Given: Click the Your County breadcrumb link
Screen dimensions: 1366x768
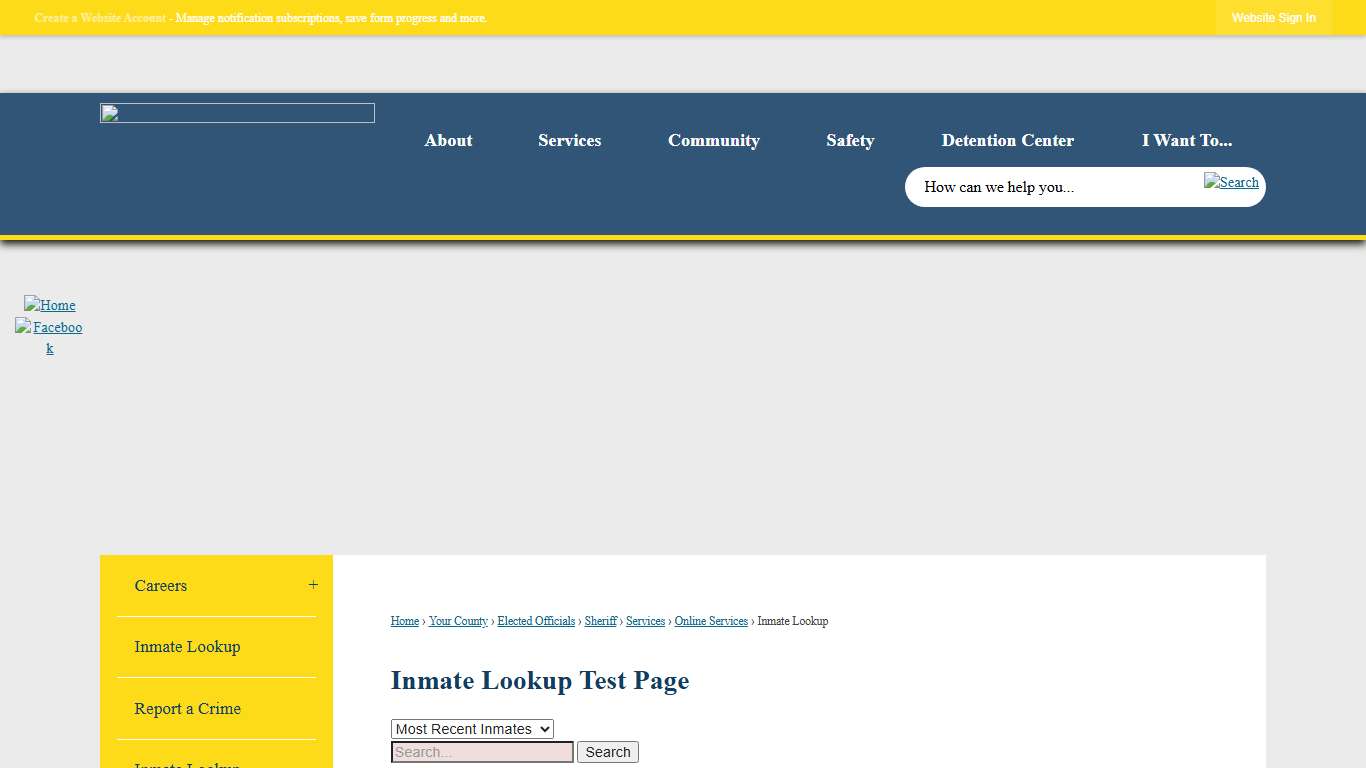Looking at the screenshot, I should pyautogui.click(x=458, y=621).
